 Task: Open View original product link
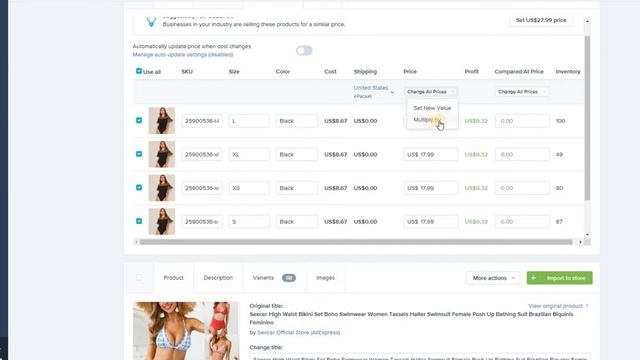click(x=558, y=306)
